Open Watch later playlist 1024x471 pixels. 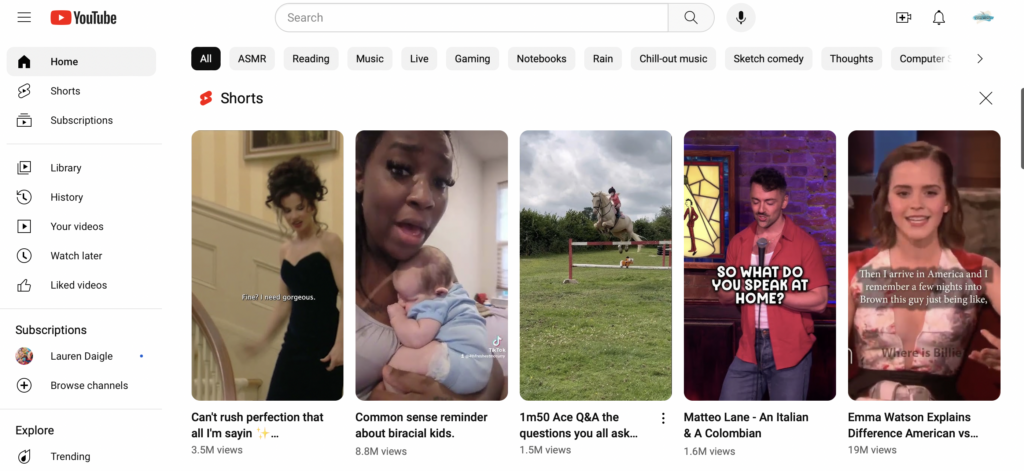point(82,255)
